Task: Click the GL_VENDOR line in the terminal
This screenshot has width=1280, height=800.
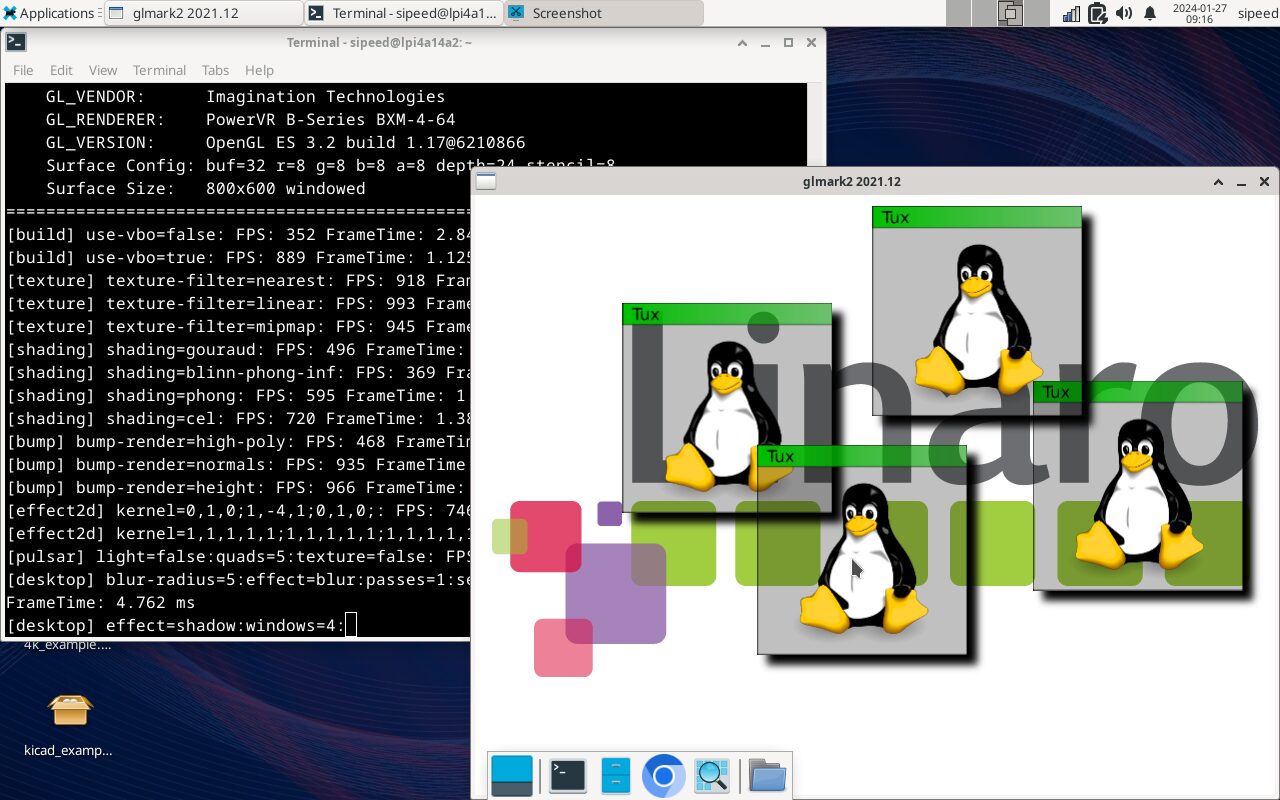Action: [x=245, y=97]
